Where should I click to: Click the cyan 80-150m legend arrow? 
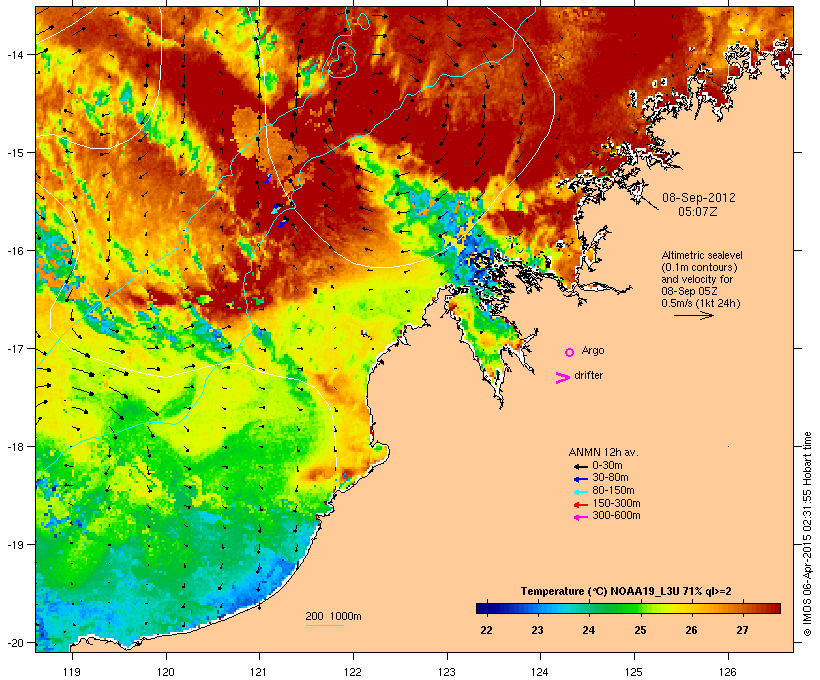point(580,492)
